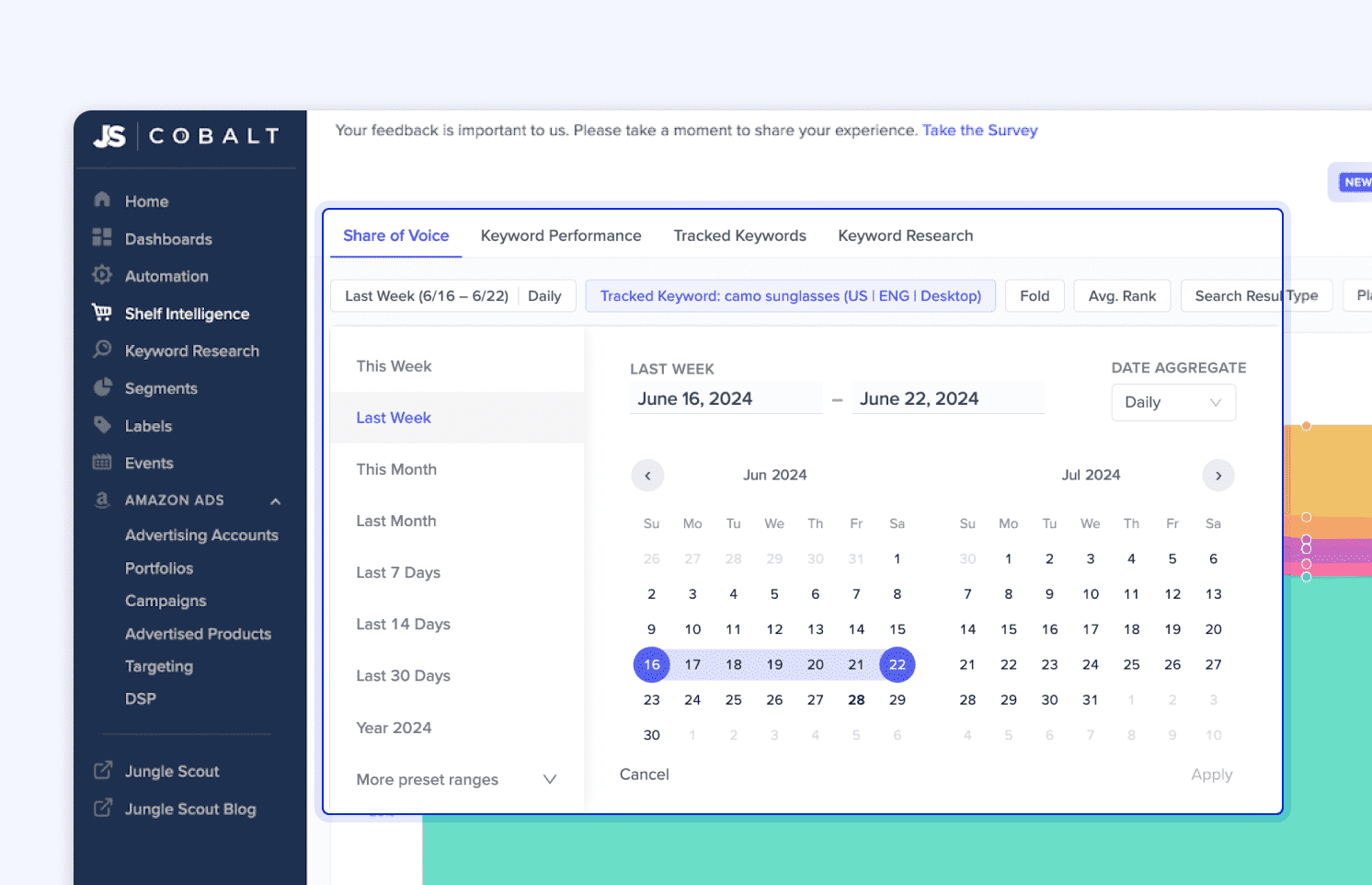Image resolution: width=1372 pixels, height=885 pixels.
Task: Open the Tracked Keywords tab
Action: pos(739,236)
